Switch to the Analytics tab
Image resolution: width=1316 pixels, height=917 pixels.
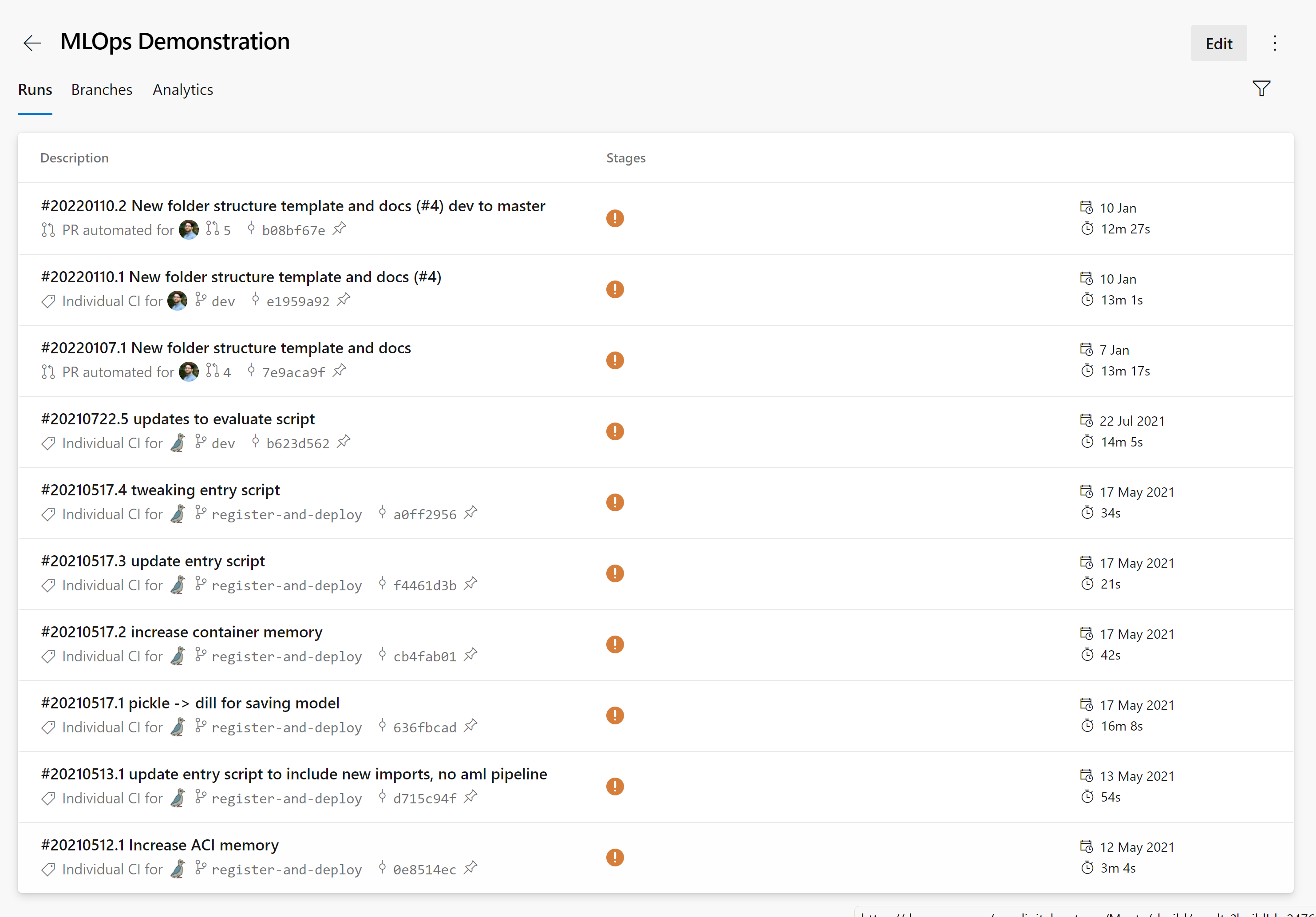183,90
